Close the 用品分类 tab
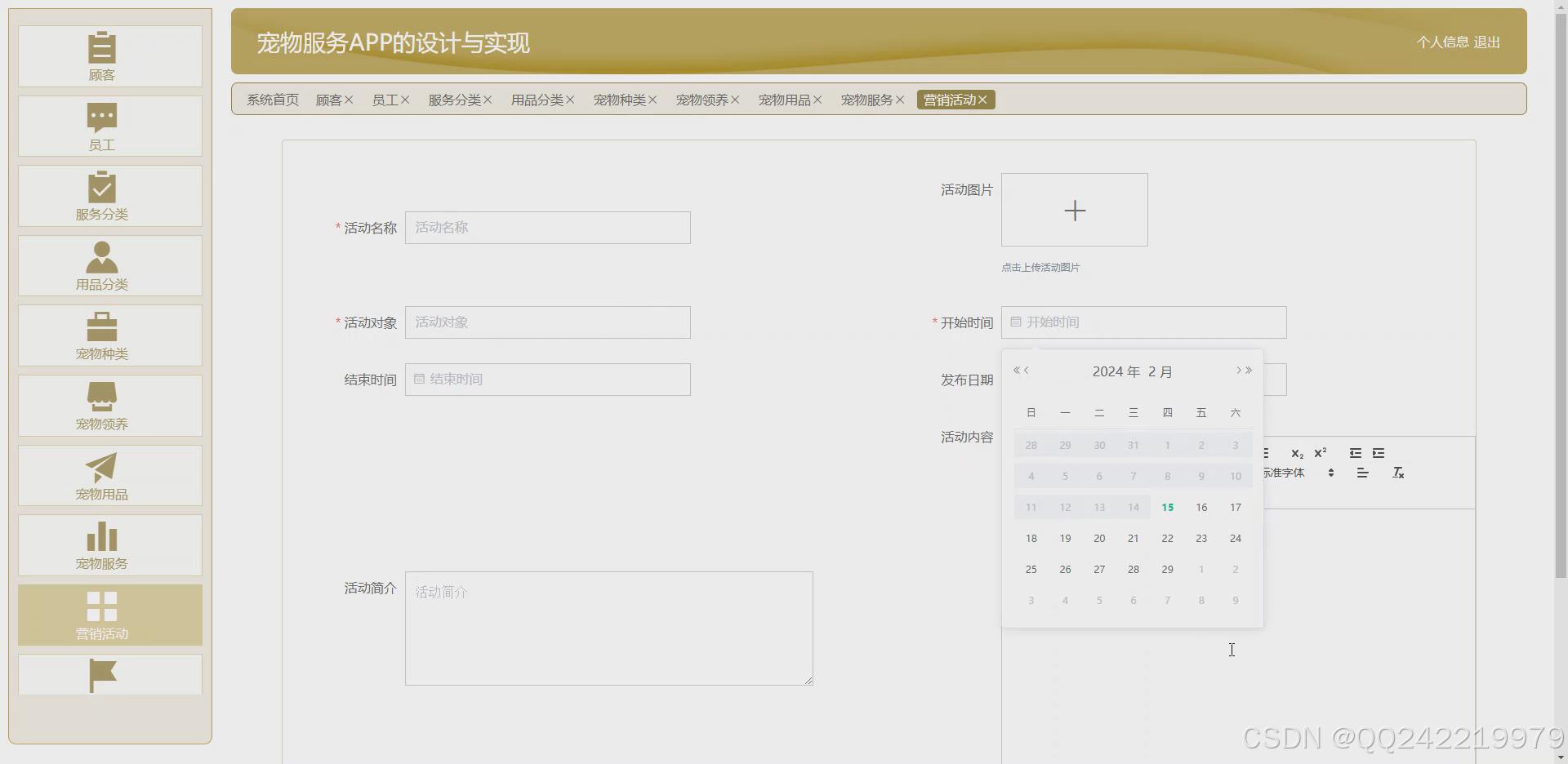 (570, 100)
